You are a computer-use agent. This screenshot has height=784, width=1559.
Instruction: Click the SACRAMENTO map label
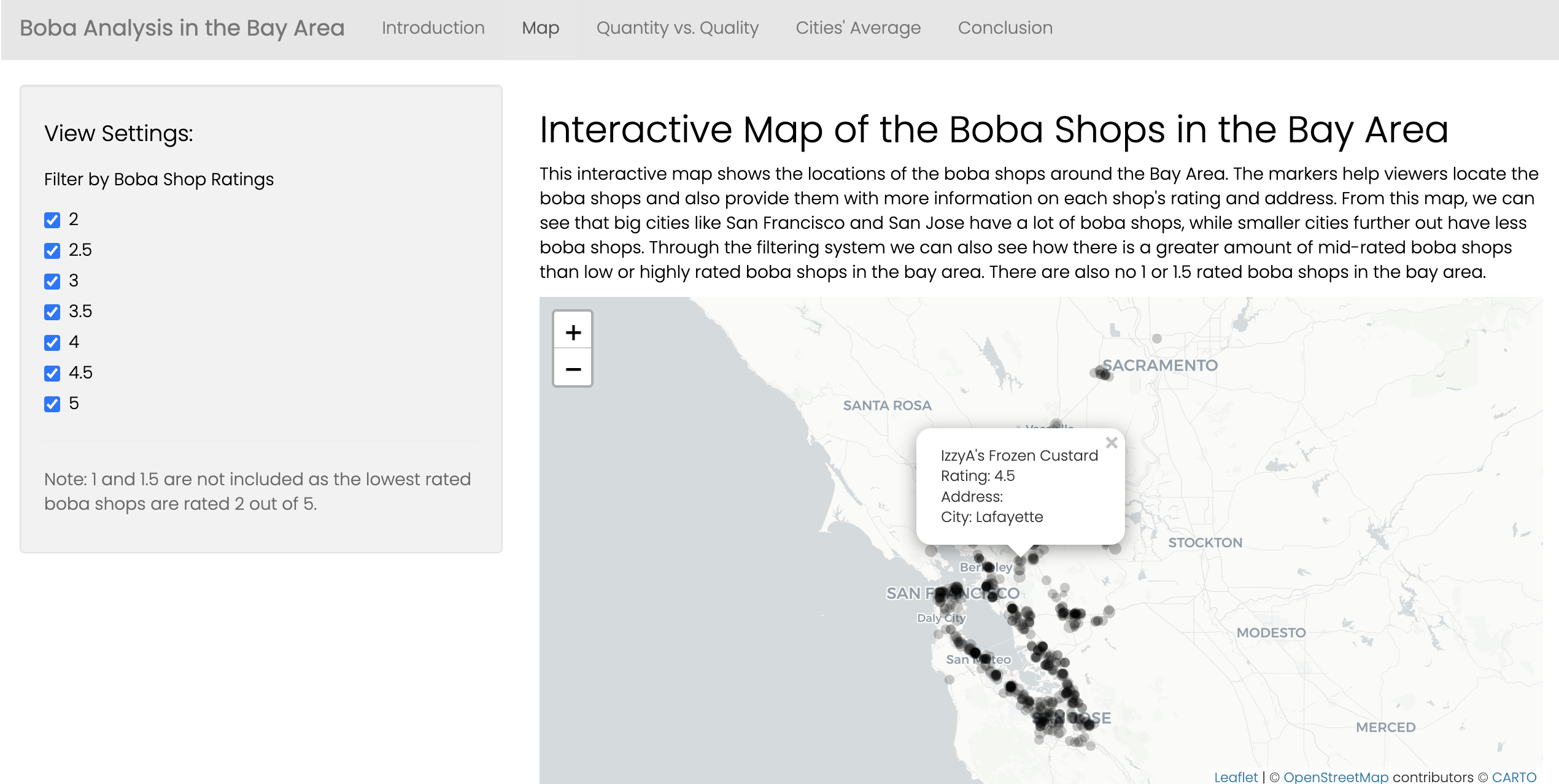coord(1160,365)
